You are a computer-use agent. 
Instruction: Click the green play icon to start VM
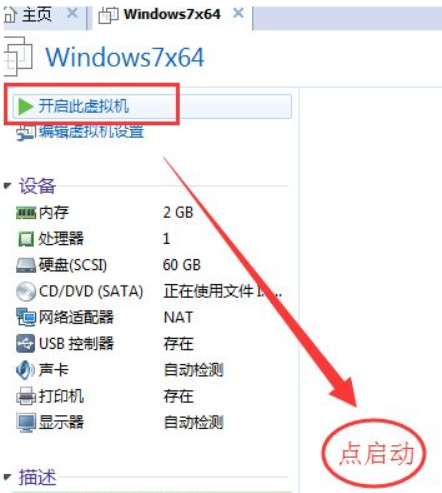(x=25, y=106)
